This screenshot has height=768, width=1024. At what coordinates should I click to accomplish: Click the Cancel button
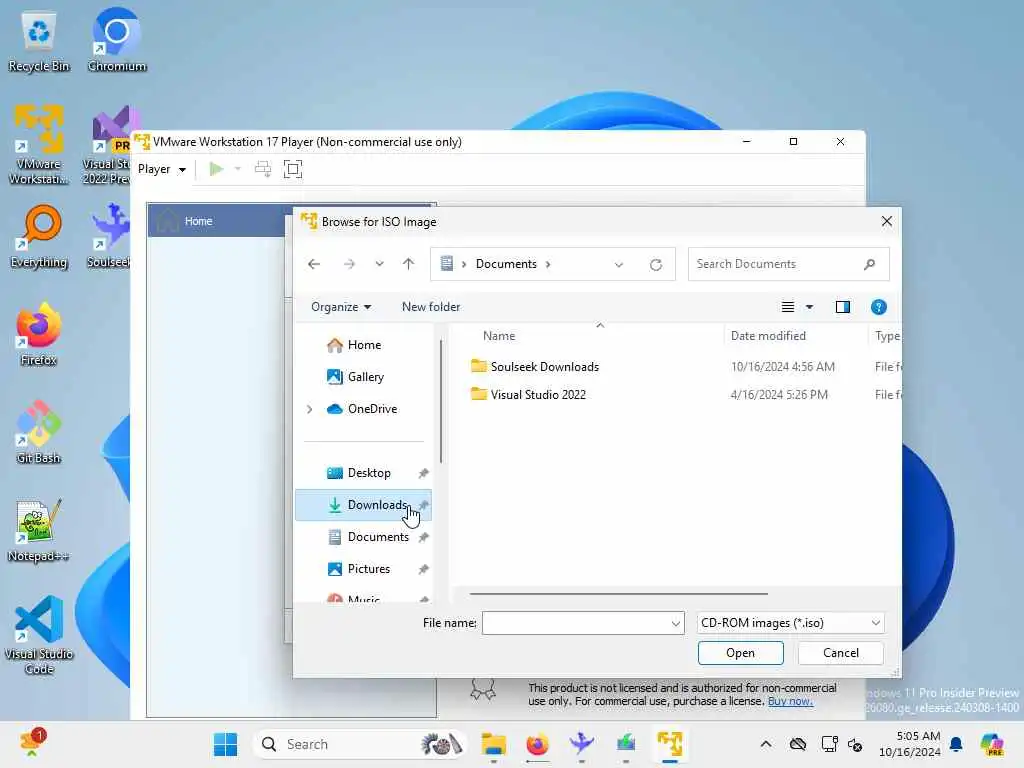point(840,653)
